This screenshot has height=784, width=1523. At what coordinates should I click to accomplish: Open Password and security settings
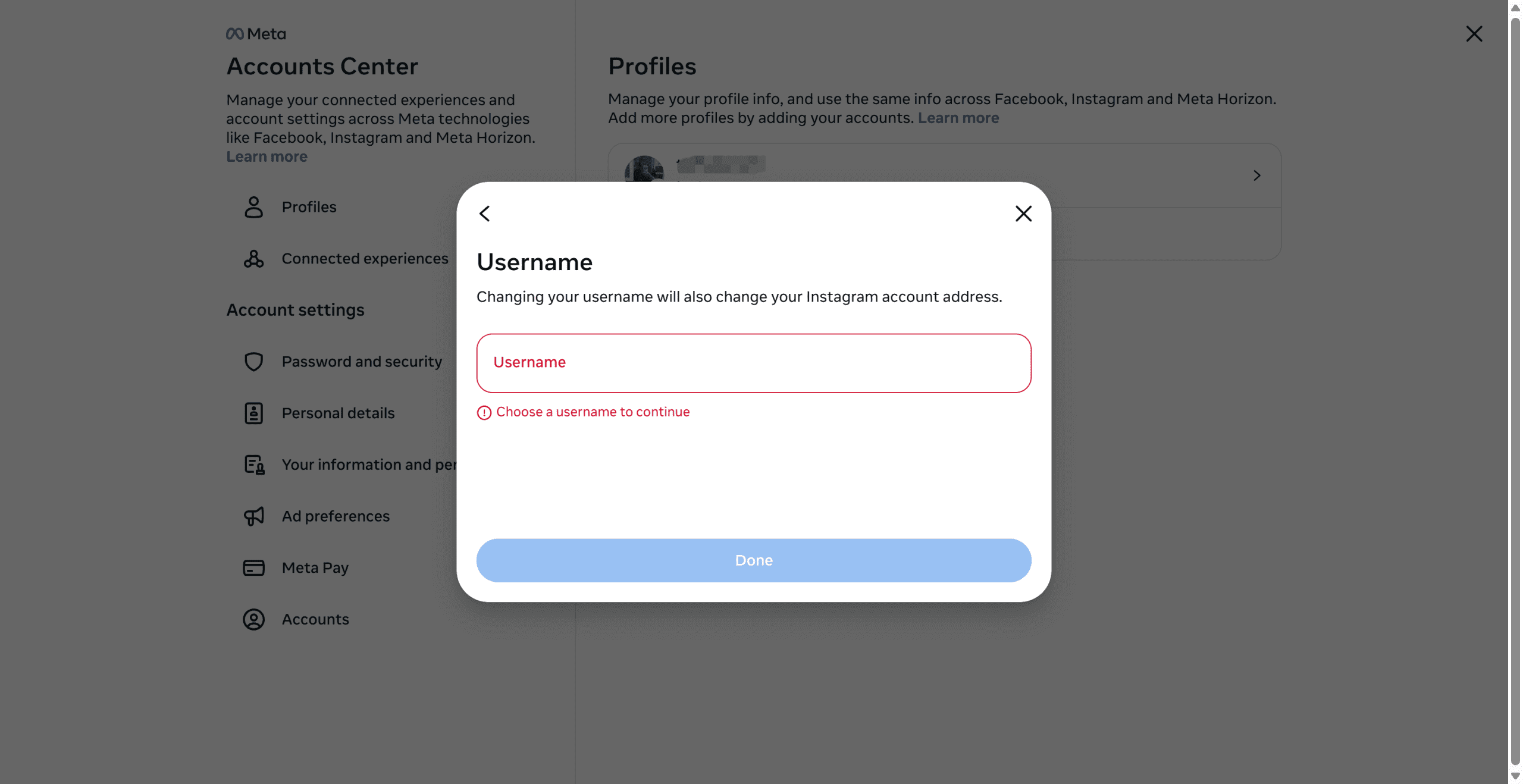[x=362, y=362]
